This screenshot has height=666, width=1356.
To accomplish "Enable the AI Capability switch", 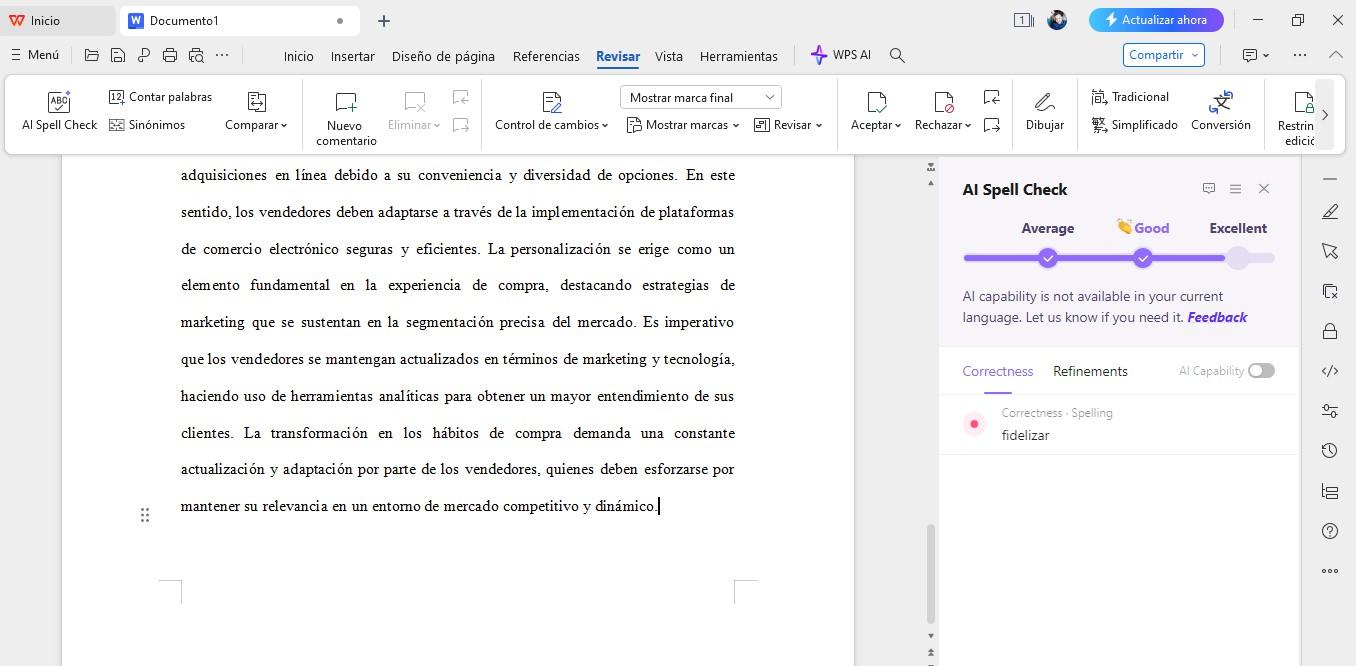I will [1261, 370].
